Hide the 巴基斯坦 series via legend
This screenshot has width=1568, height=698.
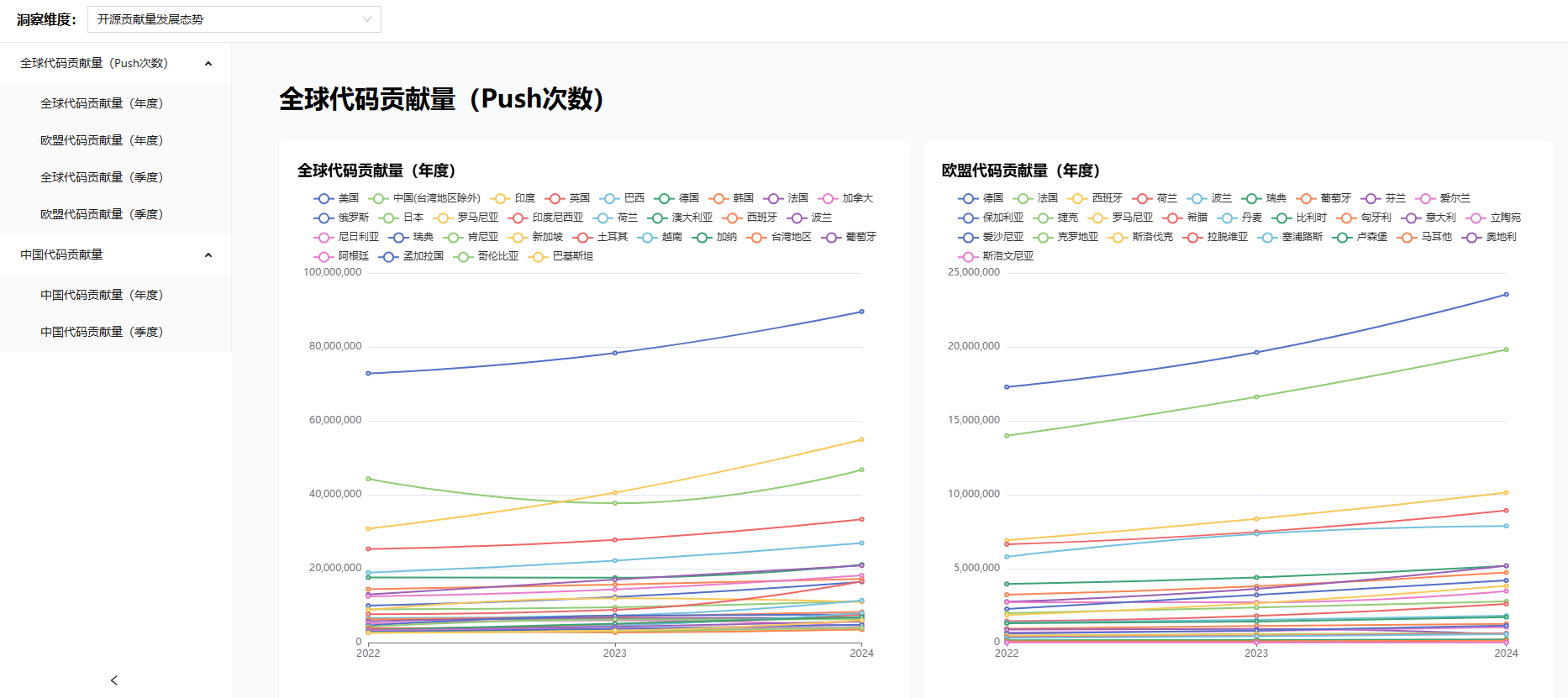pyautogui.click(x=562, y=256)
